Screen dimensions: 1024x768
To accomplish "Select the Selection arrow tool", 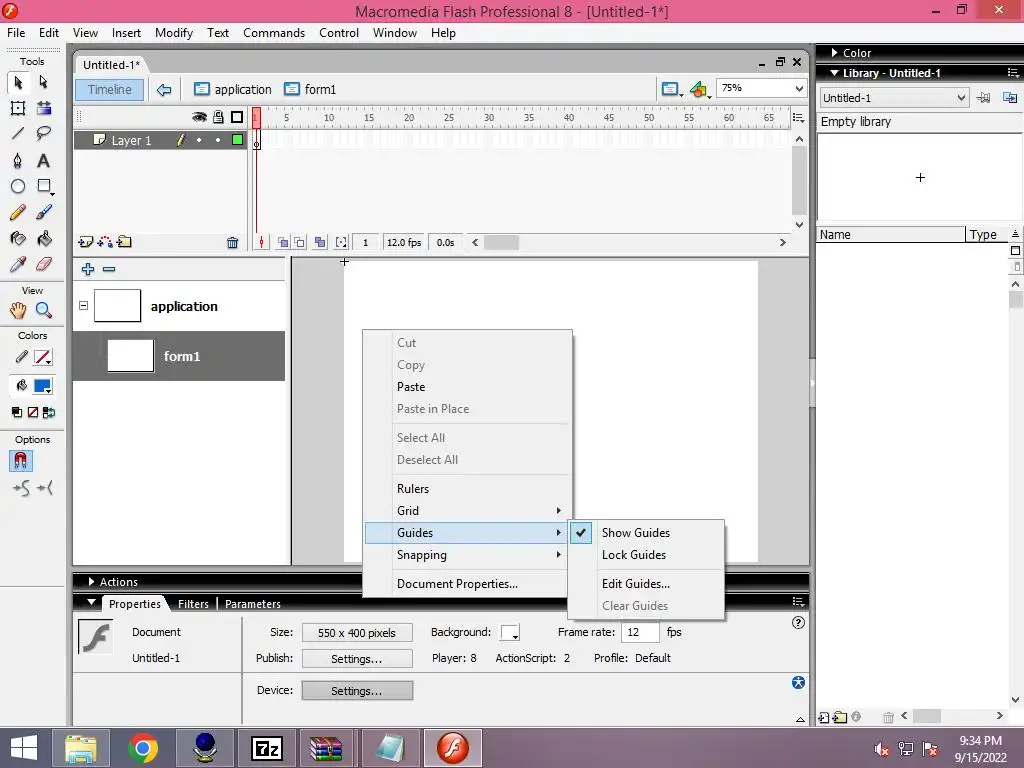I will [x=18, y=82].
